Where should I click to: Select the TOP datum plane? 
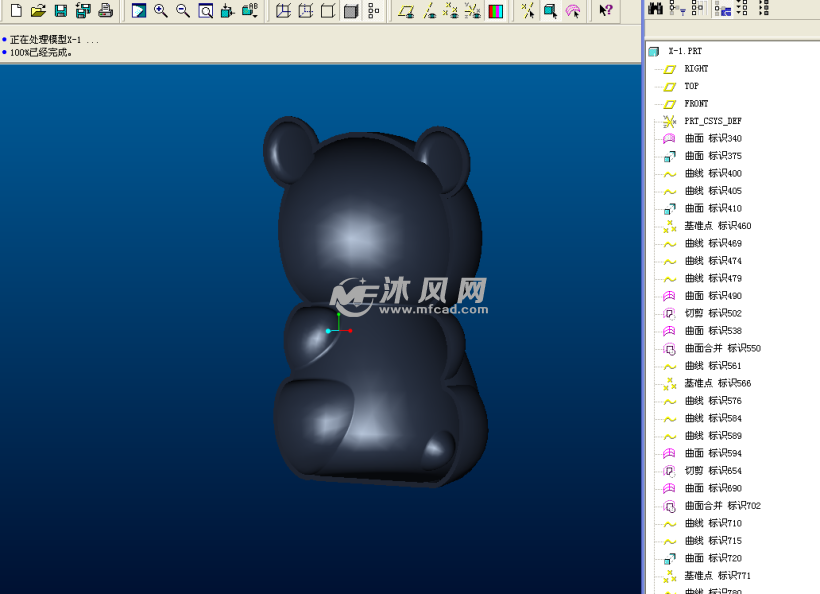pyautogui.click(x=691, y=86)
